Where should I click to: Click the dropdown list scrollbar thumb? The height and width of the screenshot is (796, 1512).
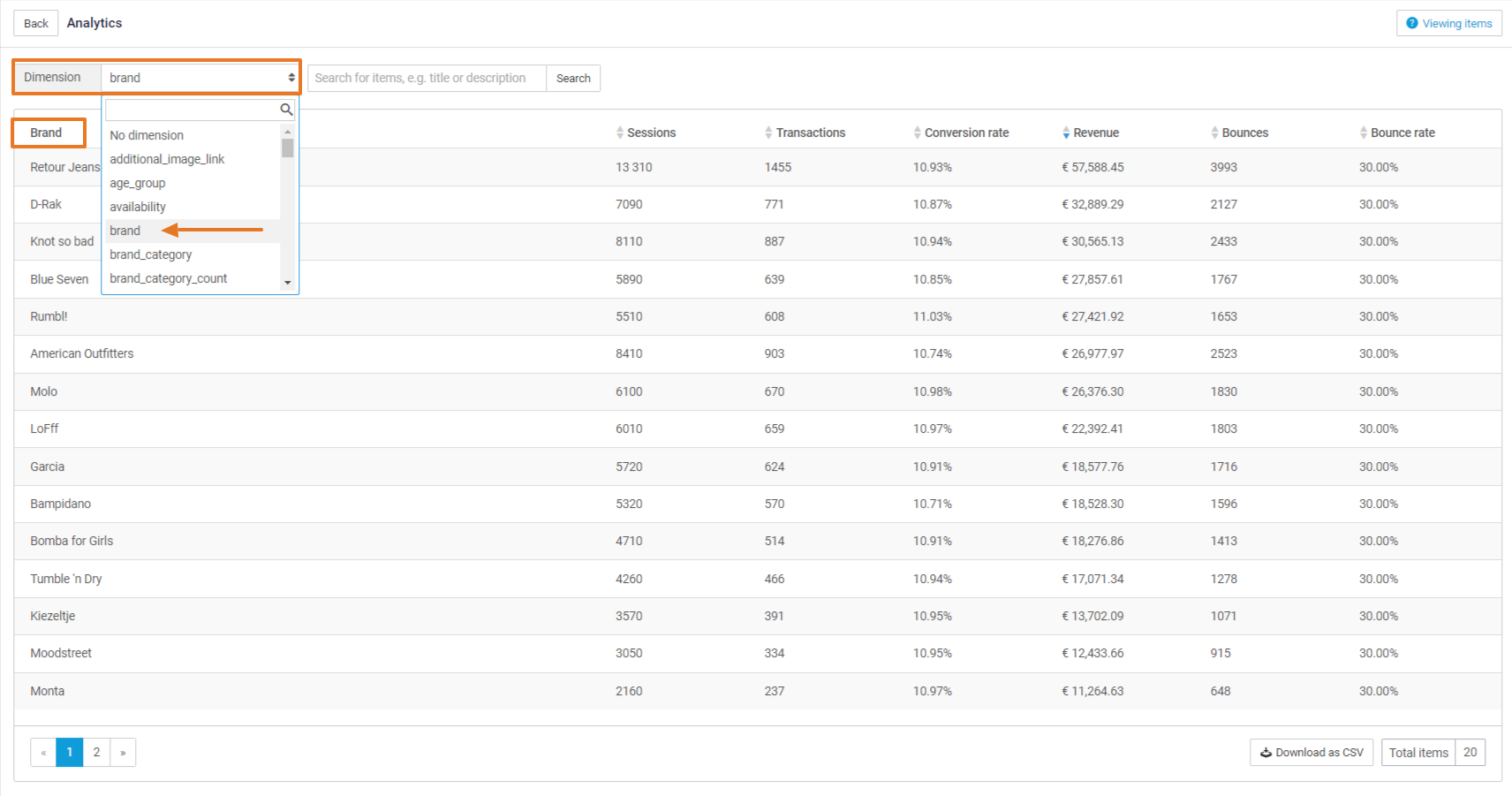tap(288, 148)
